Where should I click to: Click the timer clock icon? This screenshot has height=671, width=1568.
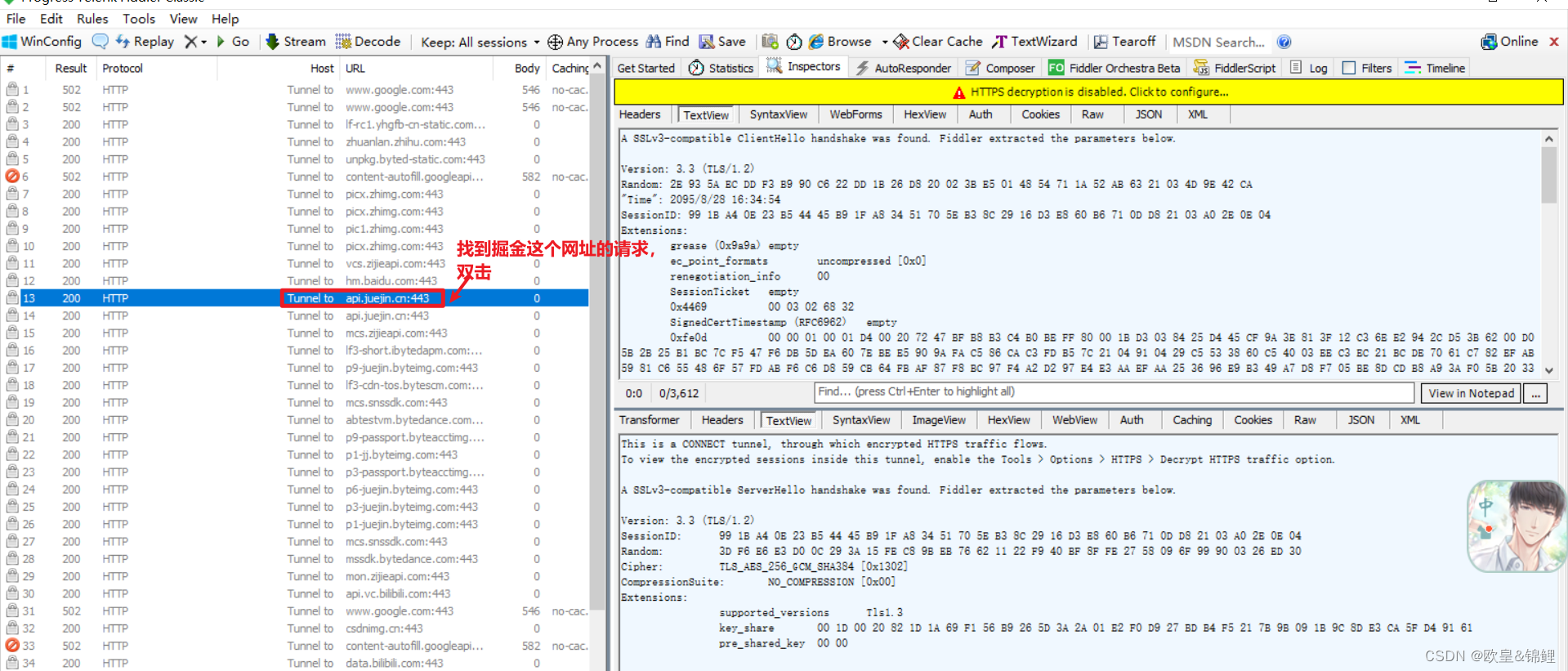coord(794,42)
